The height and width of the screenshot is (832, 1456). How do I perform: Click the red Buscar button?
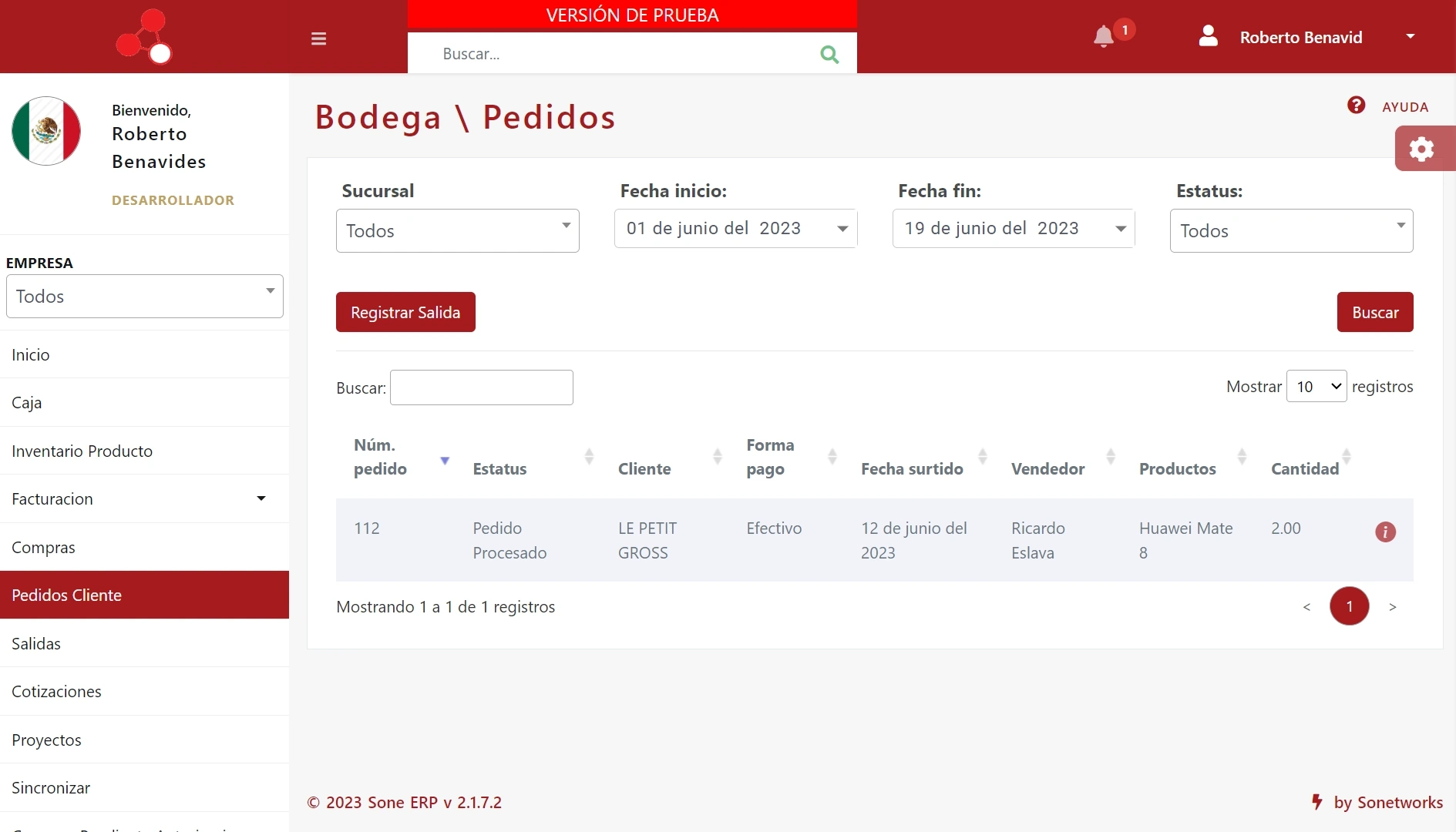click(x=1375, y=312)
